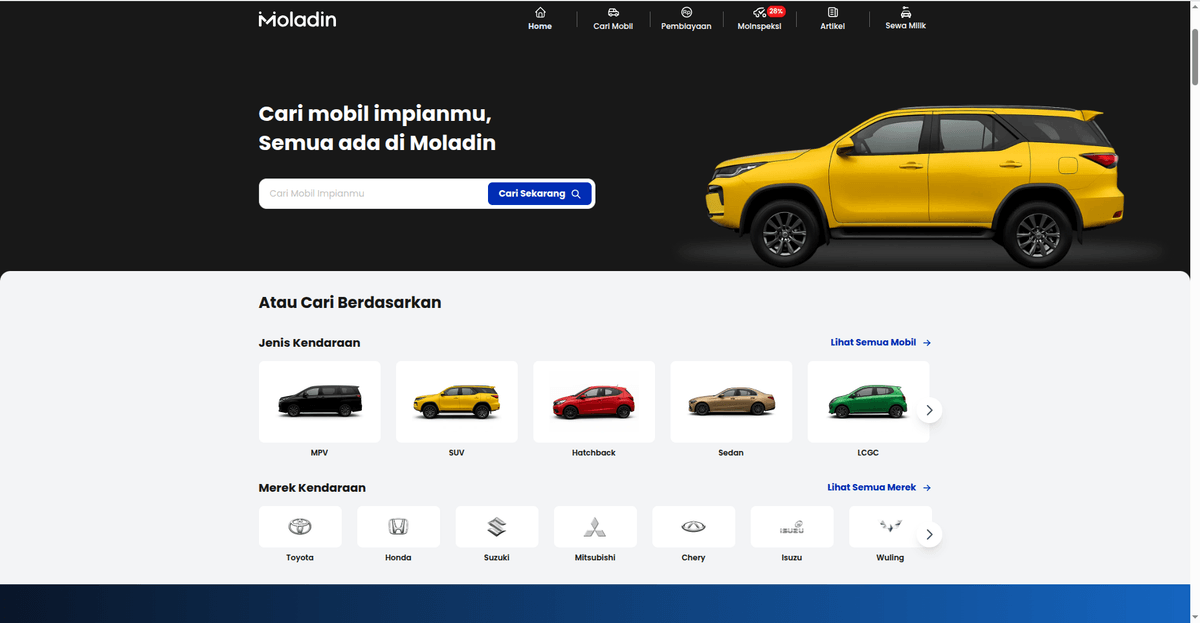The image size is (1200, 623).
Task: Open the Sewa Milik menu label
Action: (905, 26)
